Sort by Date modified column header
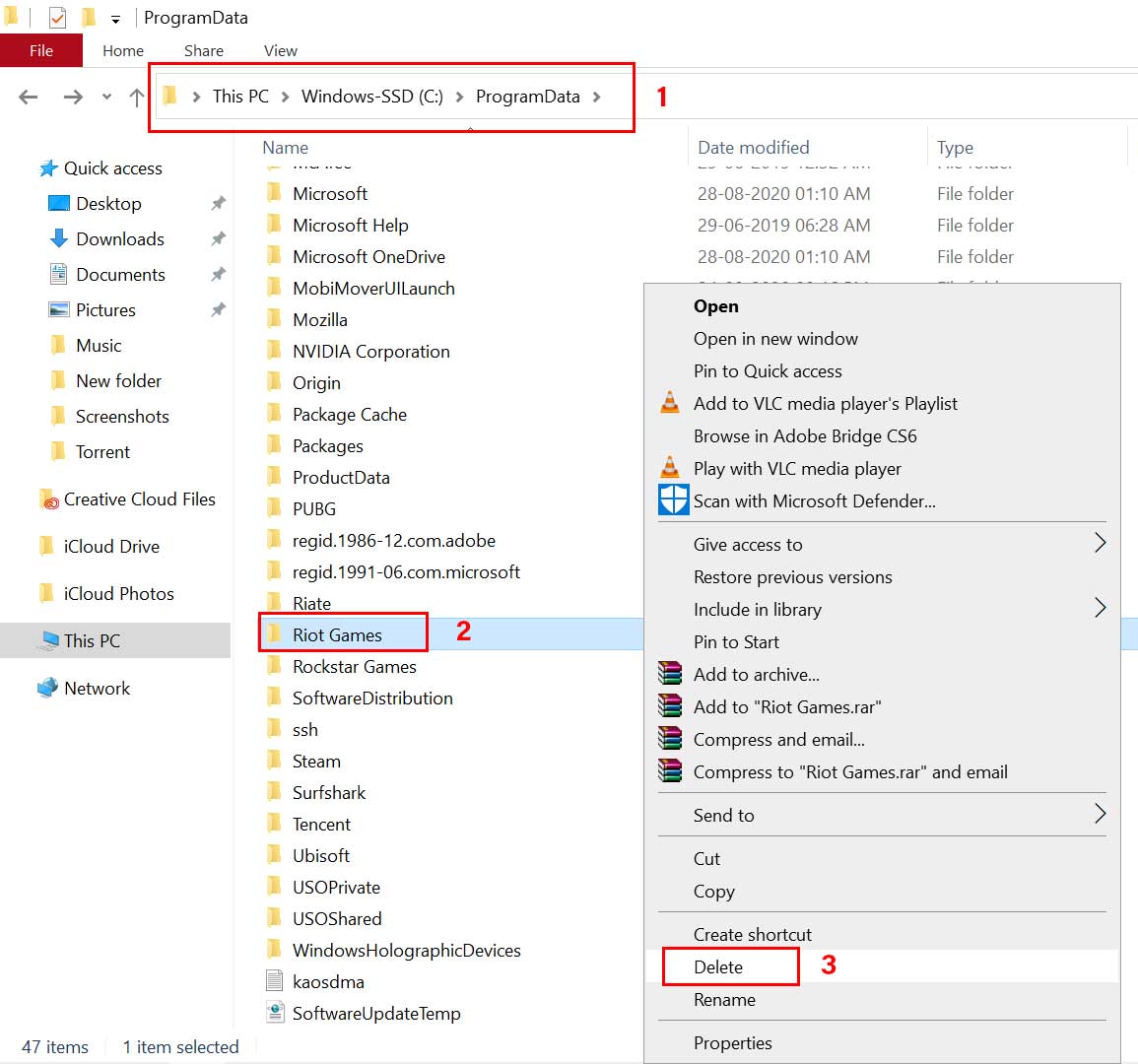The width and height of the screenshot is (1138, 1064). coord(754,148)
